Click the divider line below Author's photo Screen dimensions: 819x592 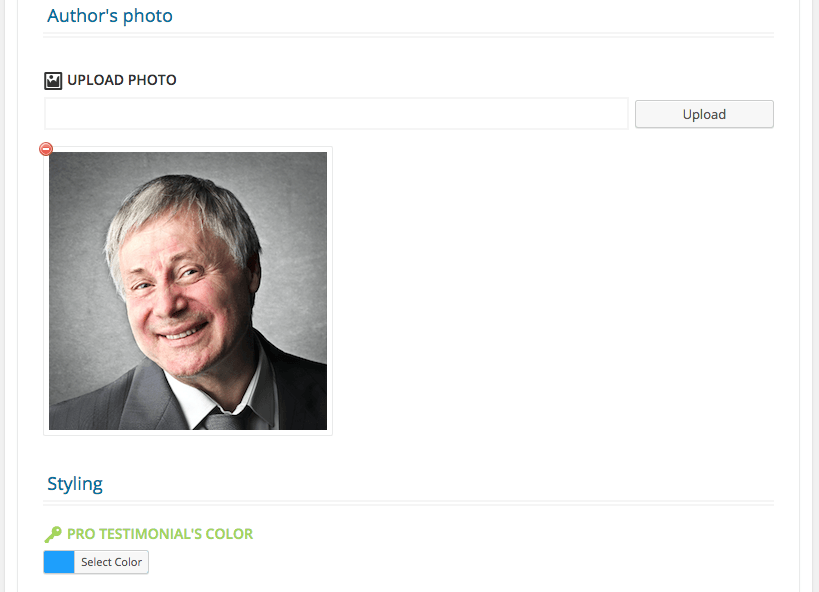408,35
